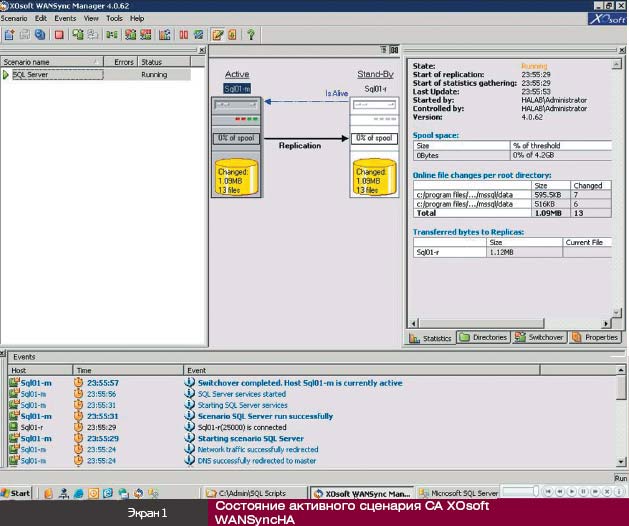The image size is (629, 526).
Task: Close the scenario panel with its X button
Action: click(201, 49)
